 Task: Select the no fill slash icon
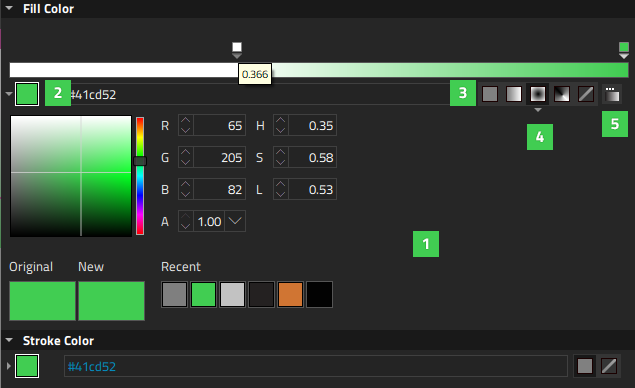click(x=586, y=94)
